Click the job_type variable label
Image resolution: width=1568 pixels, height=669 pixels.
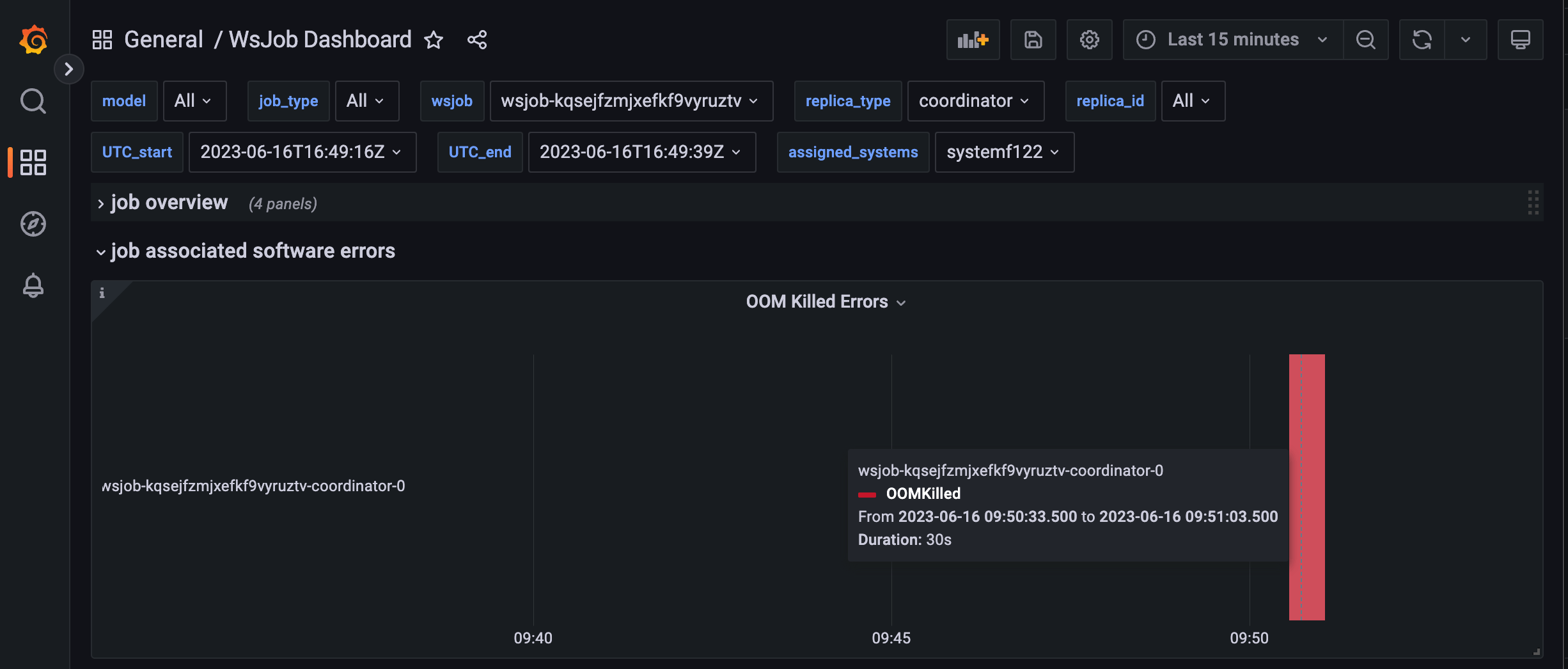[288, 101]
